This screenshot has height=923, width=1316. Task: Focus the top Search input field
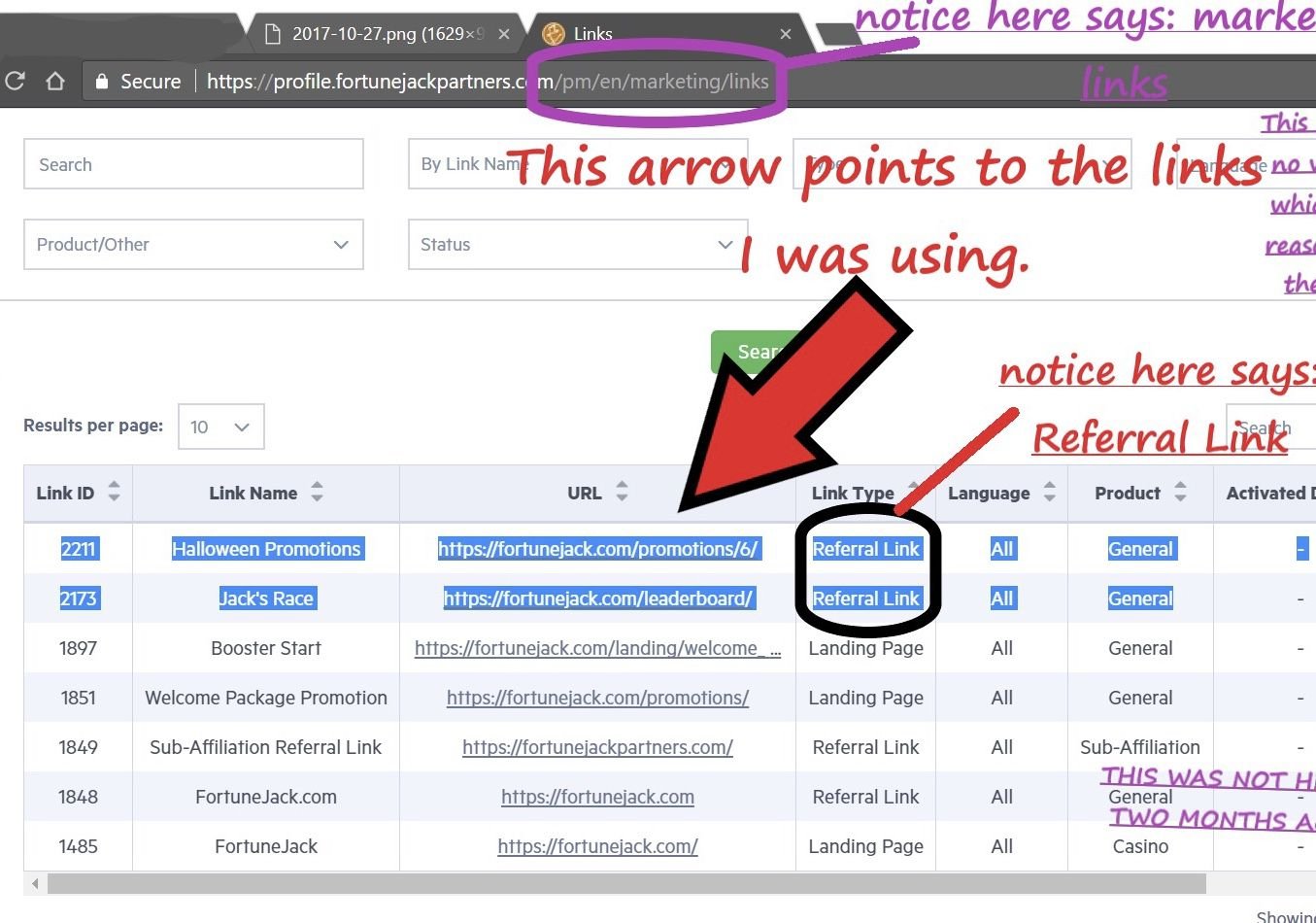click(193, 164)
